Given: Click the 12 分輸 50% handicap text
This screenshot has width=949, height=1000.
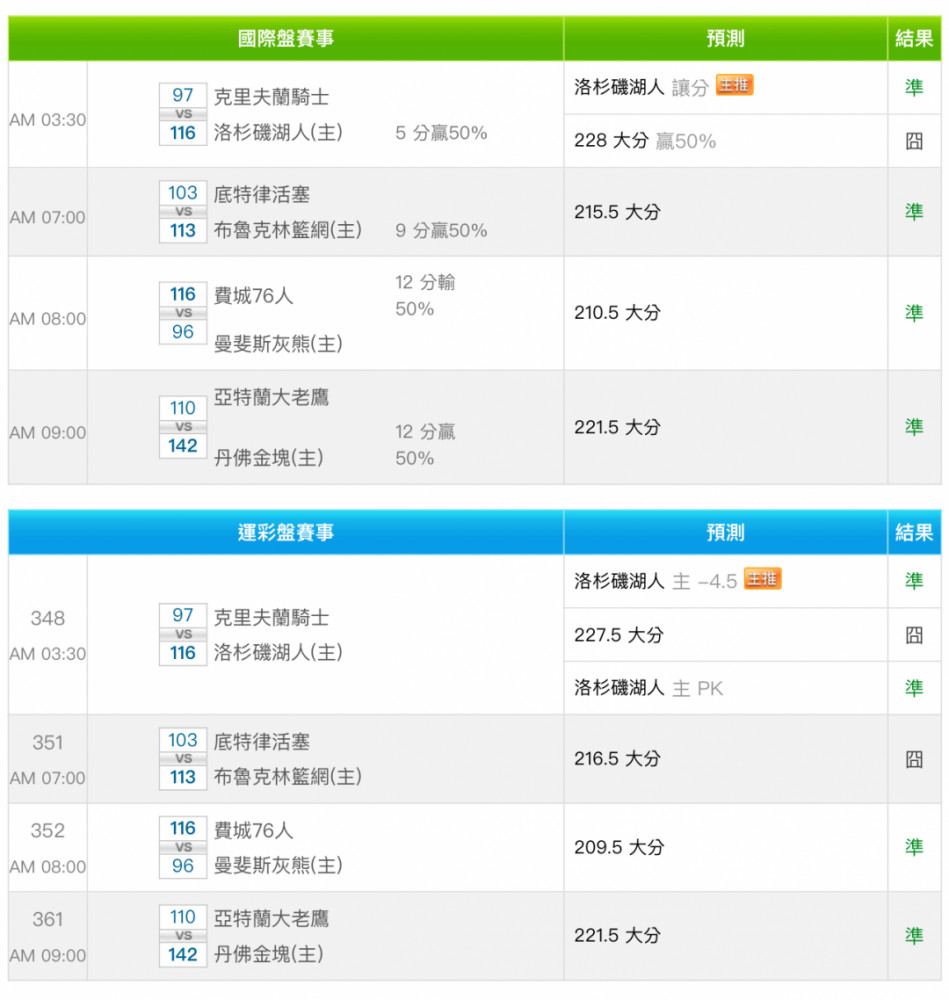Looking at the screenshot, I should coord(425,295).
